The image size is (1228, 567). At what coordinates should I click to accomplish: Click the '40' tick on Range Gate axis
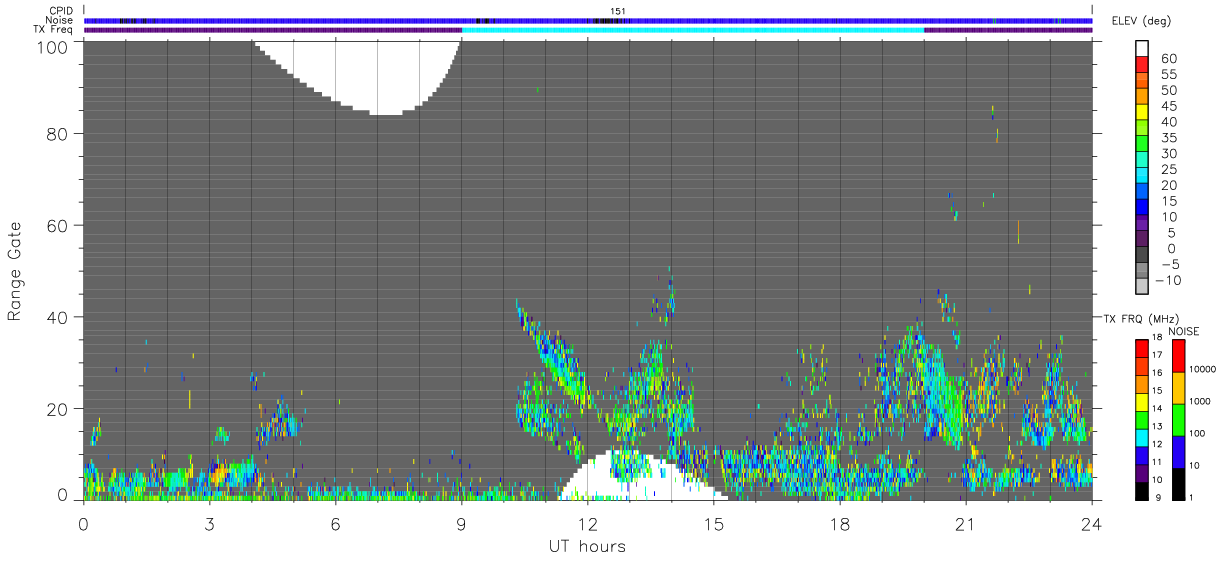pos(58,317)
